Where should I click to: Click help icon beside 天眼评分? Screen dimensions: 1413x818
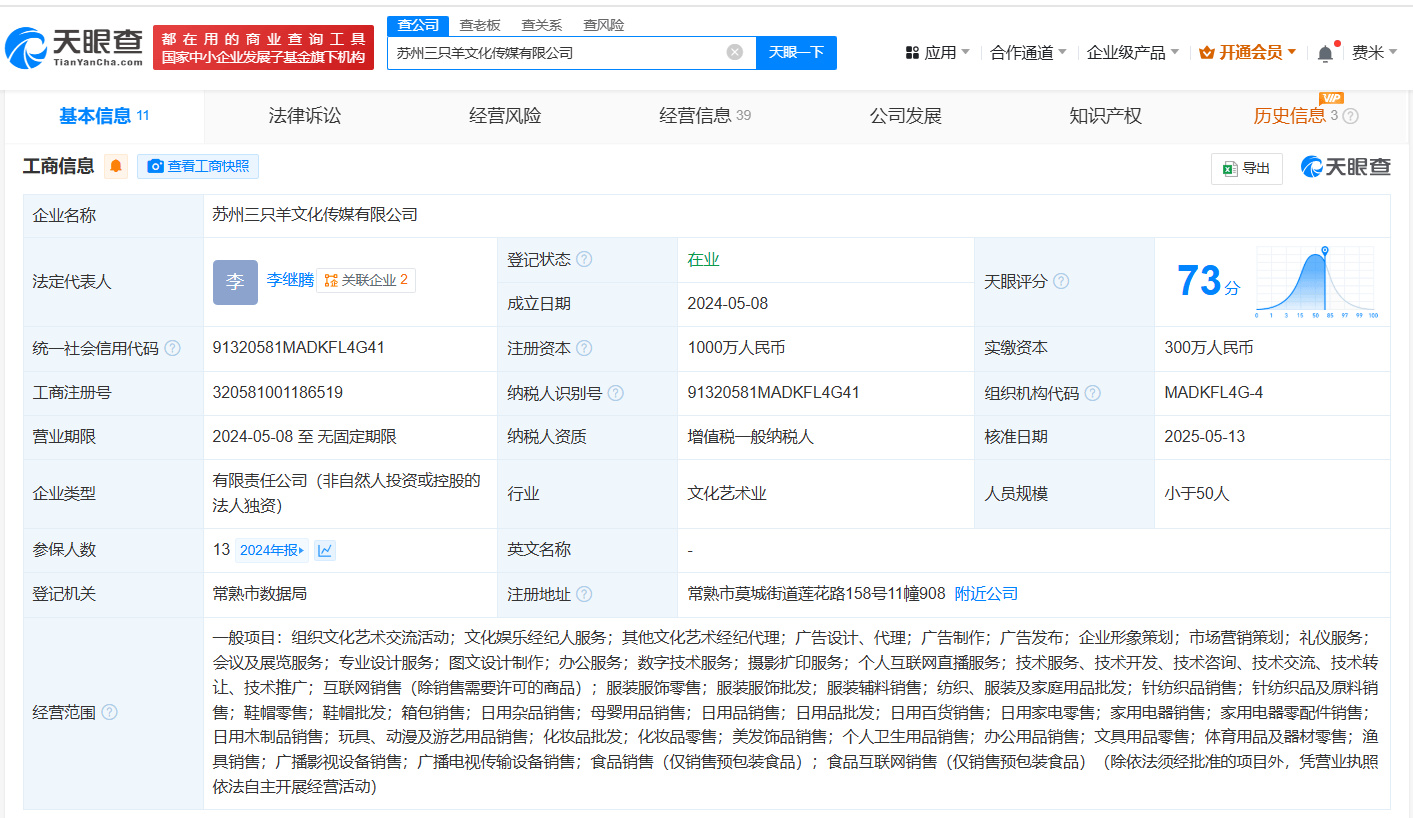1061,281
